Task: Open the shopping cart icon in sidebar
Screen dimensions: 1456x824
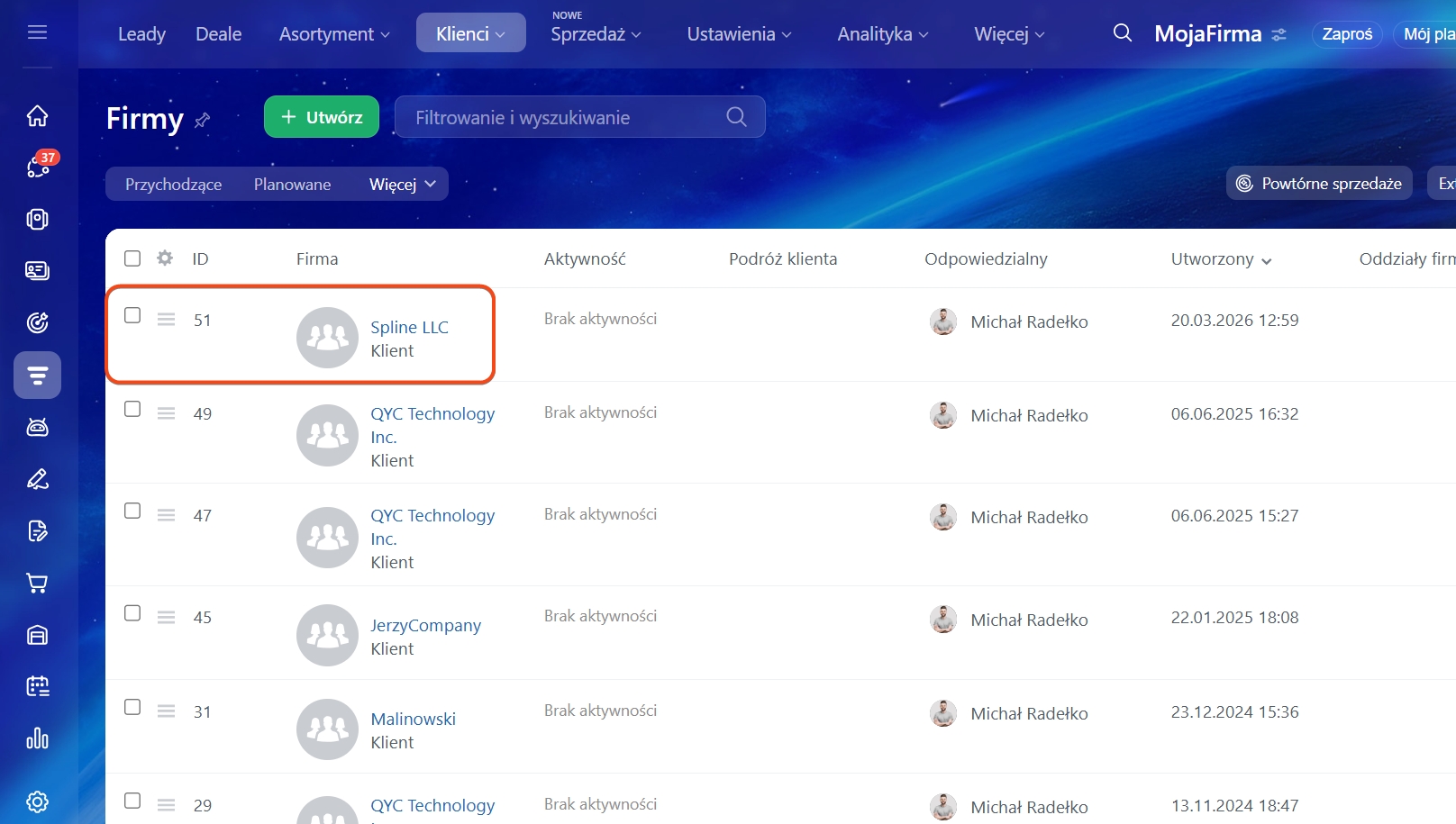Action: [37, 583]
